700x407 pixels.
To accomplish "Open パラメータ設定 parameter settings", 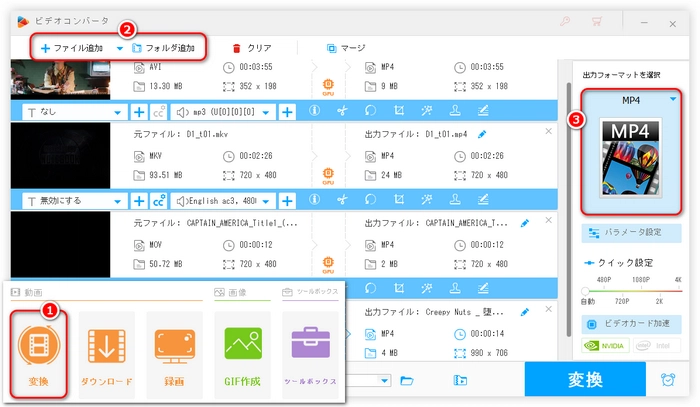I will point(631,233).
